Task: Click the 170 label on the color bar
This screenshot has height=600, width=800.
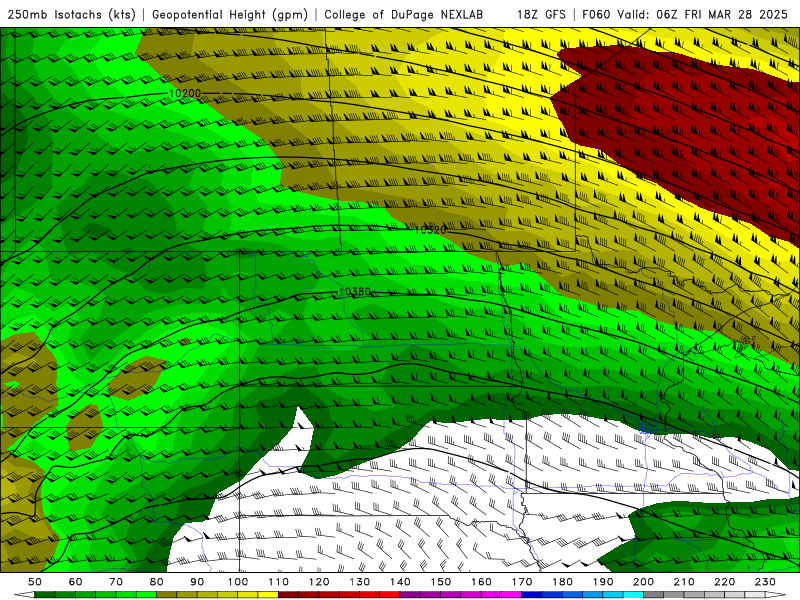Action: point(522,582)
